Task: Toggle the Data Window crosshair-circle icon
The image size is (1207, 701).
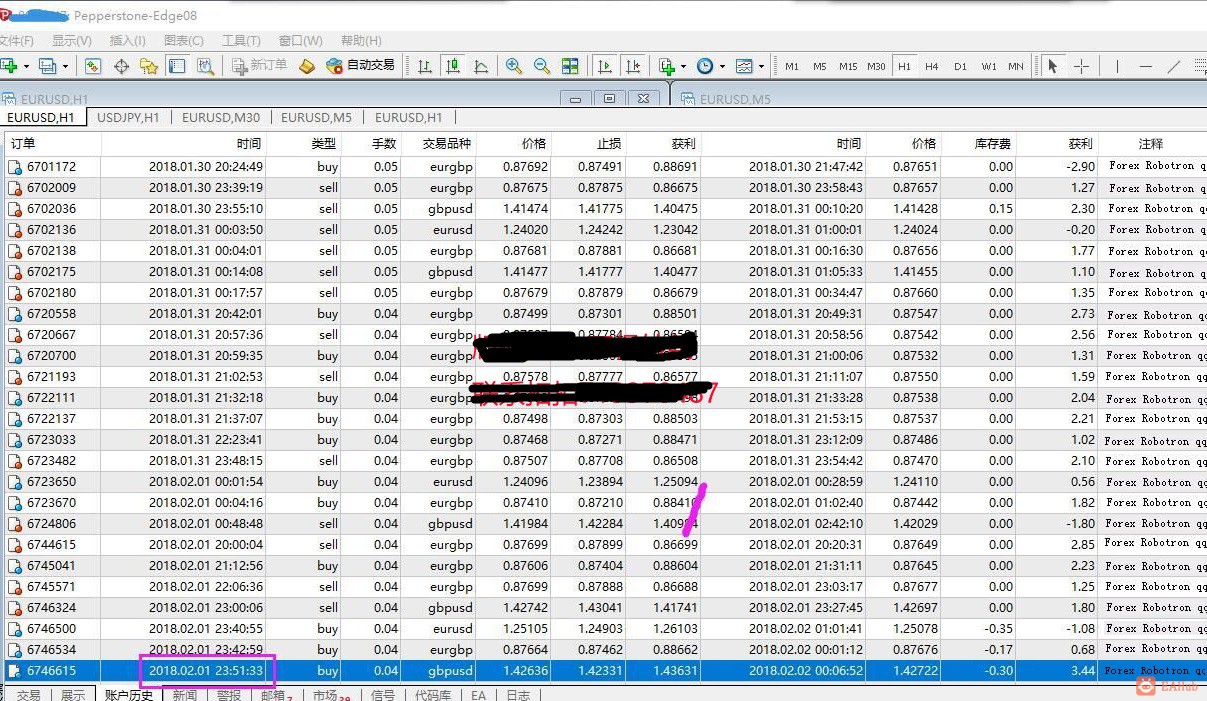Action: (121, 66)
